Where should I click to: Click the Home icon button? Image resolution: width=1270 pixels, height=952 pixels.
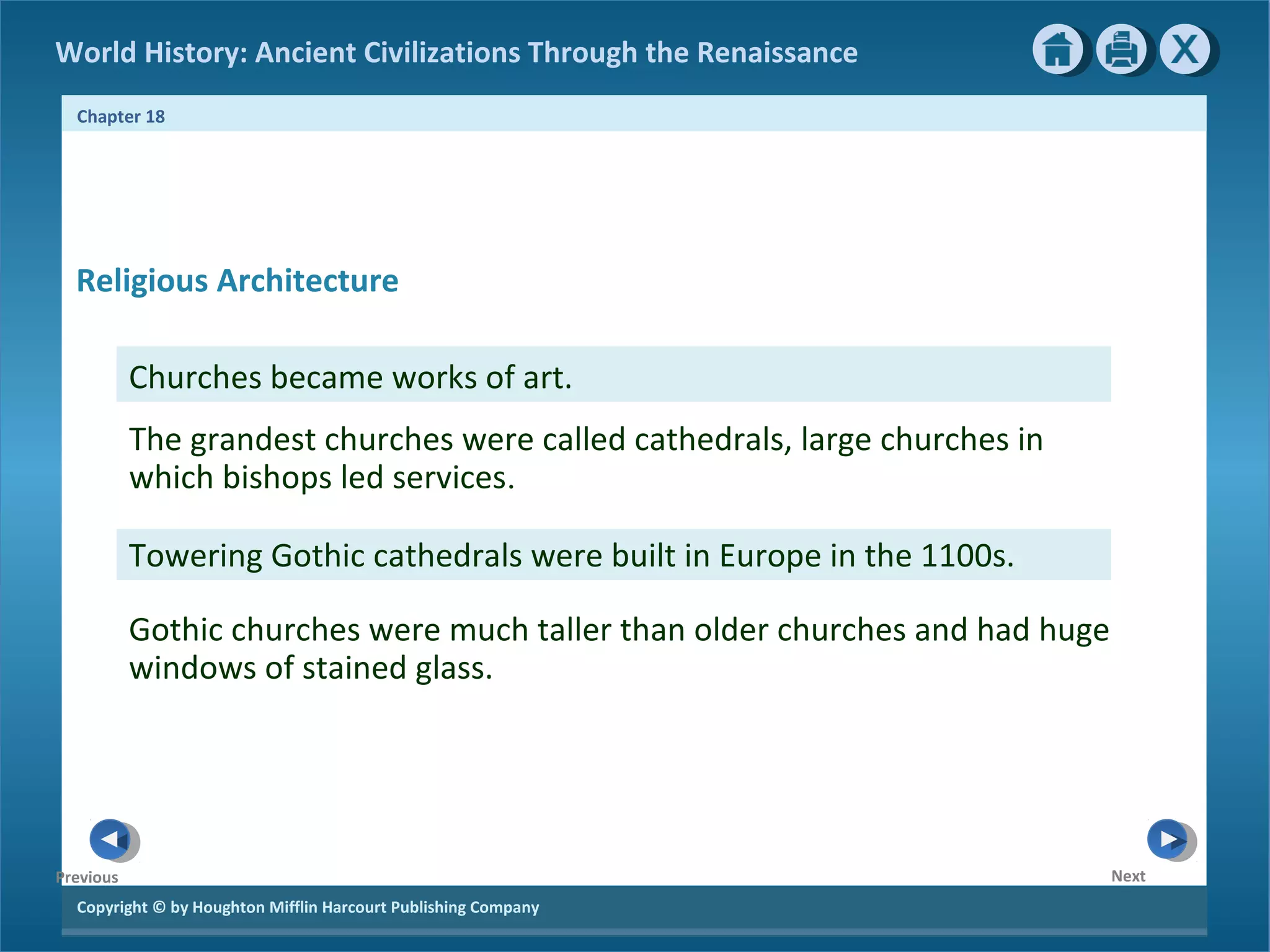coord(1057,50)
